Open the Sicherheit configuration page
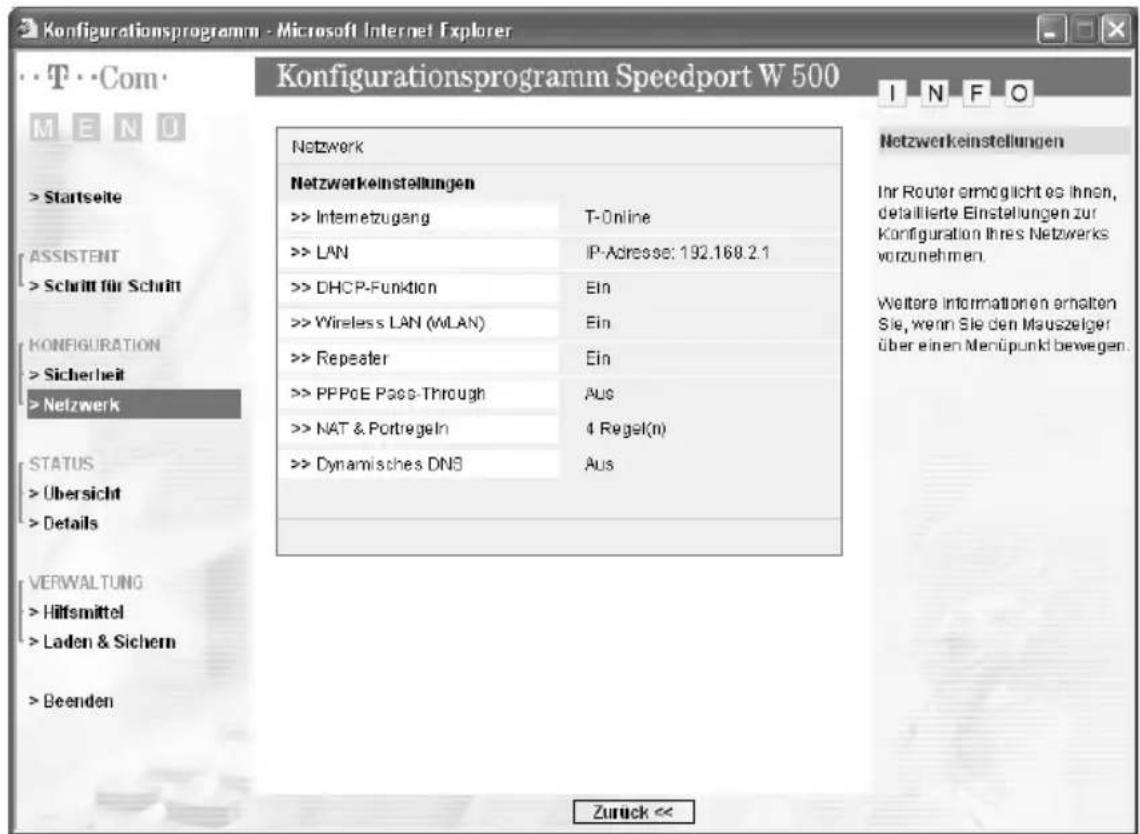The image size is (1140, 834). pyautogui.click(x=77, y=374)
